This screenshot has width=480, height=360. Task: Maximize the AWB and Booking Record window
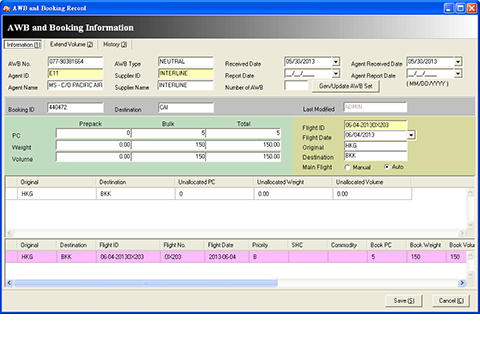460,8
